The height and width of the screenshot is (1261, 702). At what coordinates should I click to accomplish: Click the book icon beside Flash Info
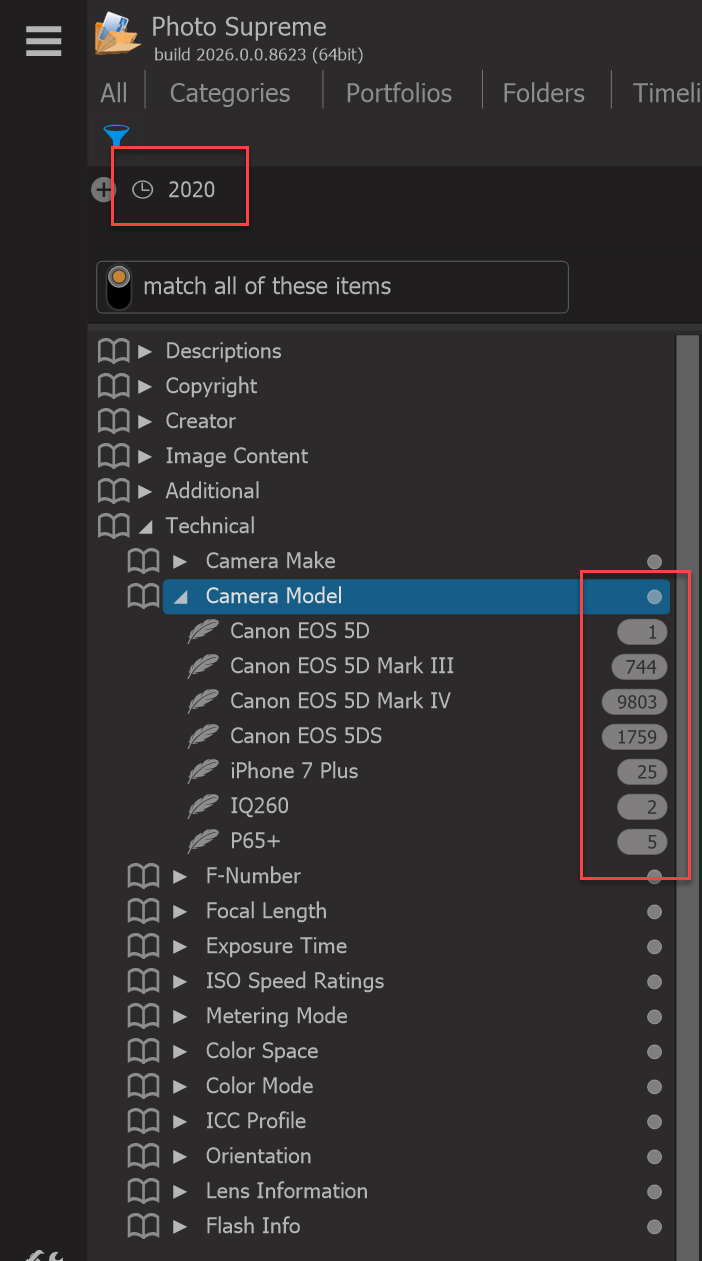click(x=144, y=1226)
